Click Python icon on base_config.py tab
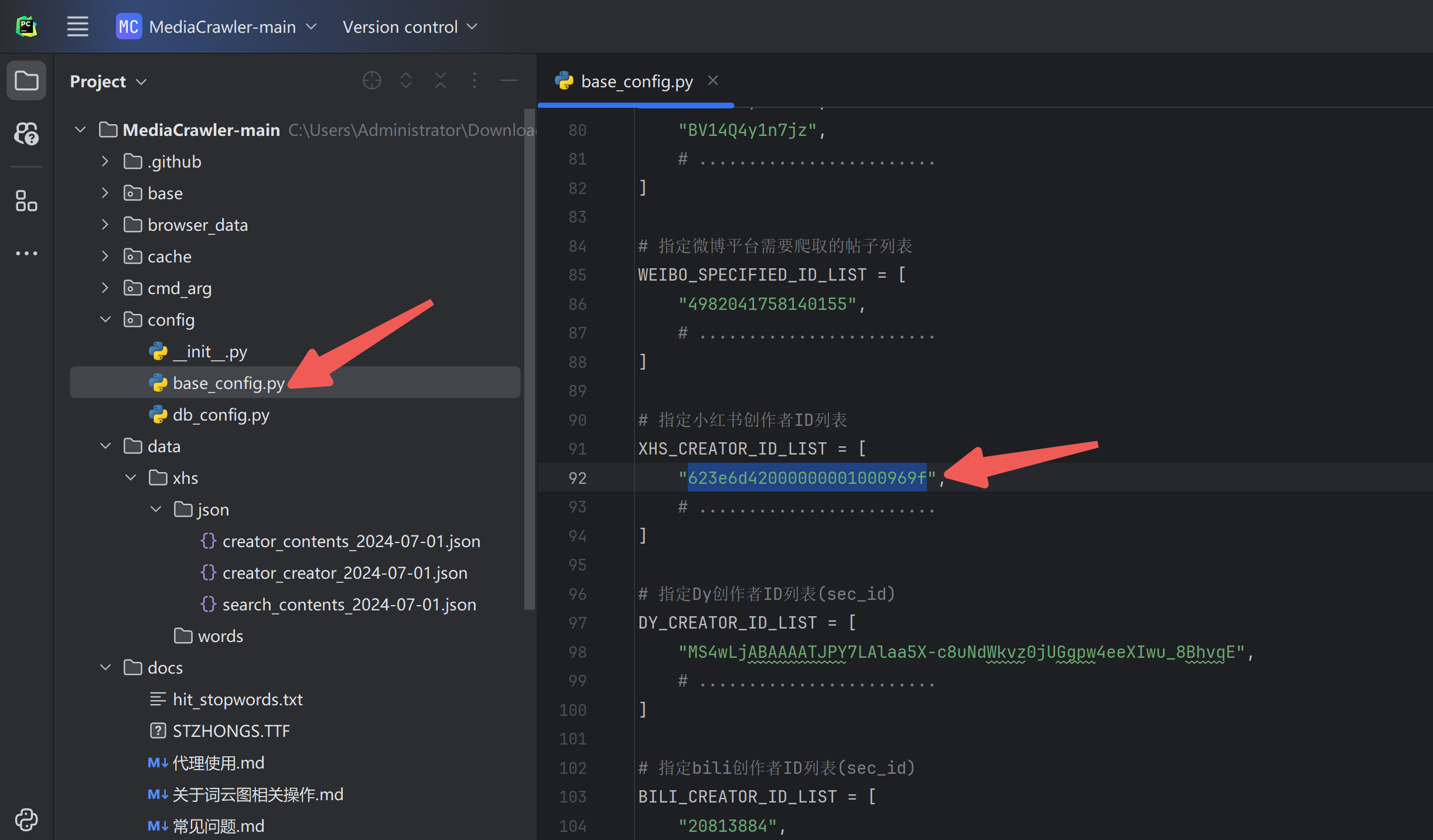 coord(564,81)
